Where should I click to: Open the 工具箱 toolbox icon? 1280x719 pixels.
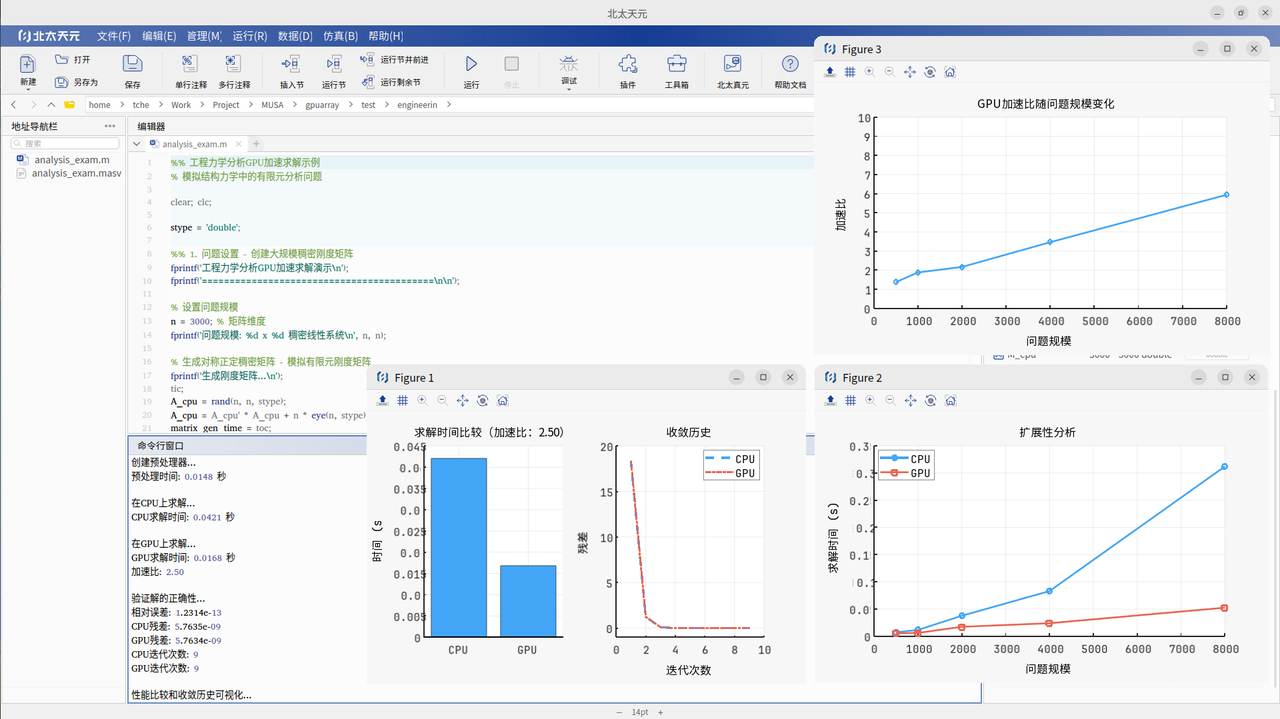click(677, 64)
